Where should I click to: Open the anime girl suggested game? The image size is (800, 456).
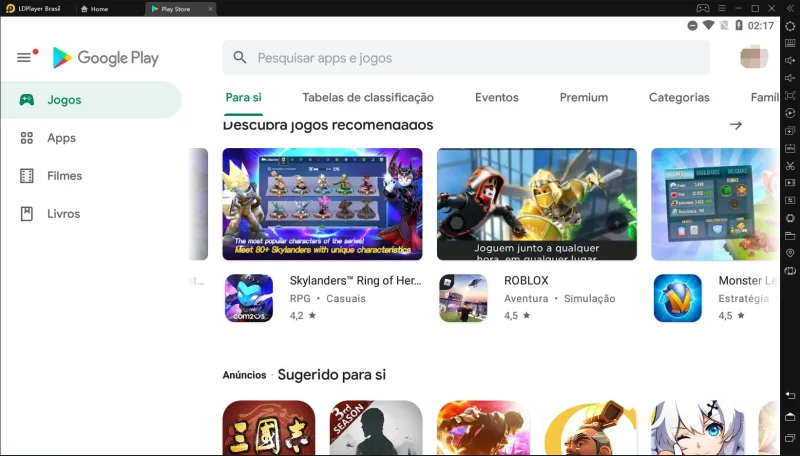pyautogui.click(x=697, y=428)
